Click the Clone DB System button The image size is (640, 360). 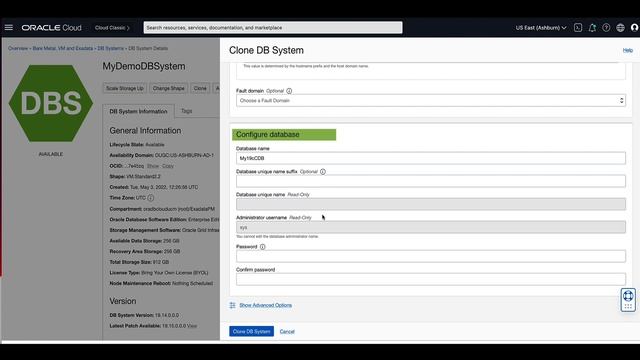tap(251, 331)
